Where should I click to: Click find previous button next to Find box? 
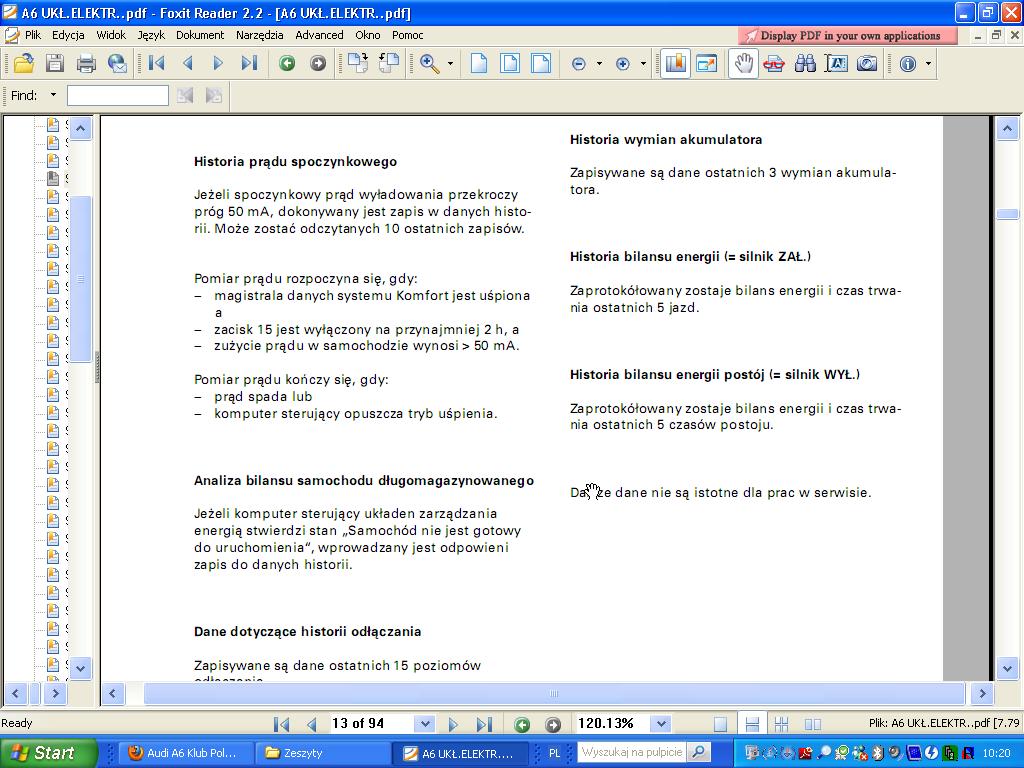pyautogui.click(x=185, y=95)
